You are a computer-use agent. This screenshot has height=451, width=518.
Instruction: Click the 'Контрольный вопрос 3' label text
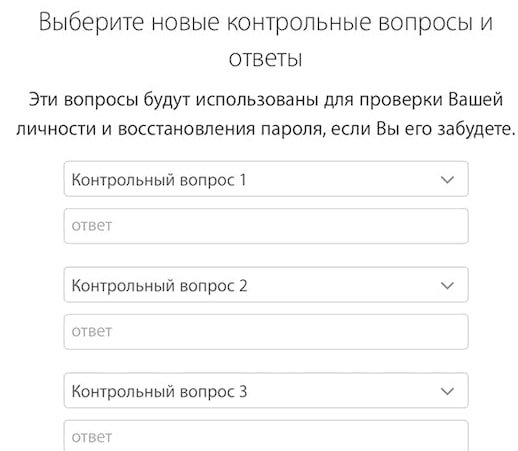[159, 392]
